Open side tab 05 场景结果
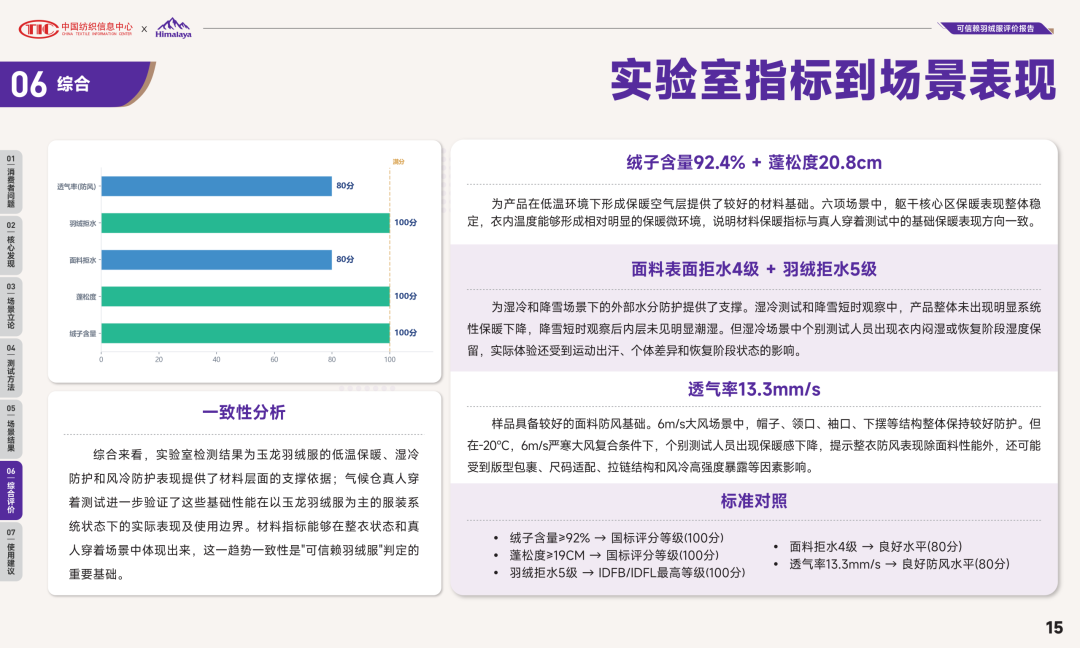The image size is (1080, 648). [x=11, y=429]
